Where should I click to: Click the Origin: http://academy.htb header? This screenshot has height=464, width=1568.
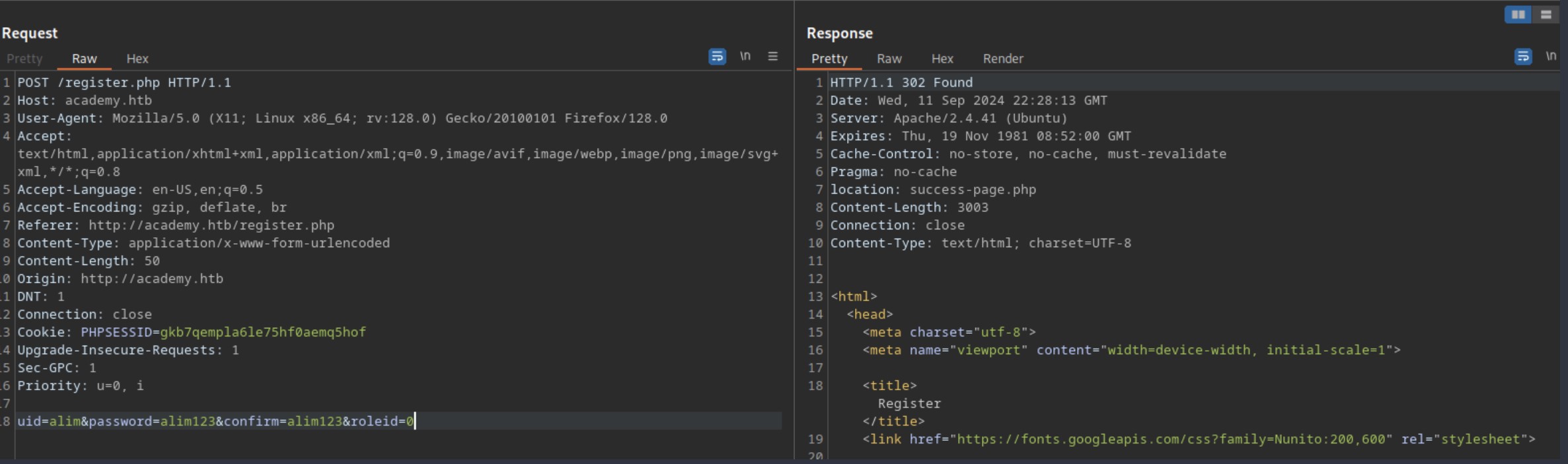click(x=120, y=279)
